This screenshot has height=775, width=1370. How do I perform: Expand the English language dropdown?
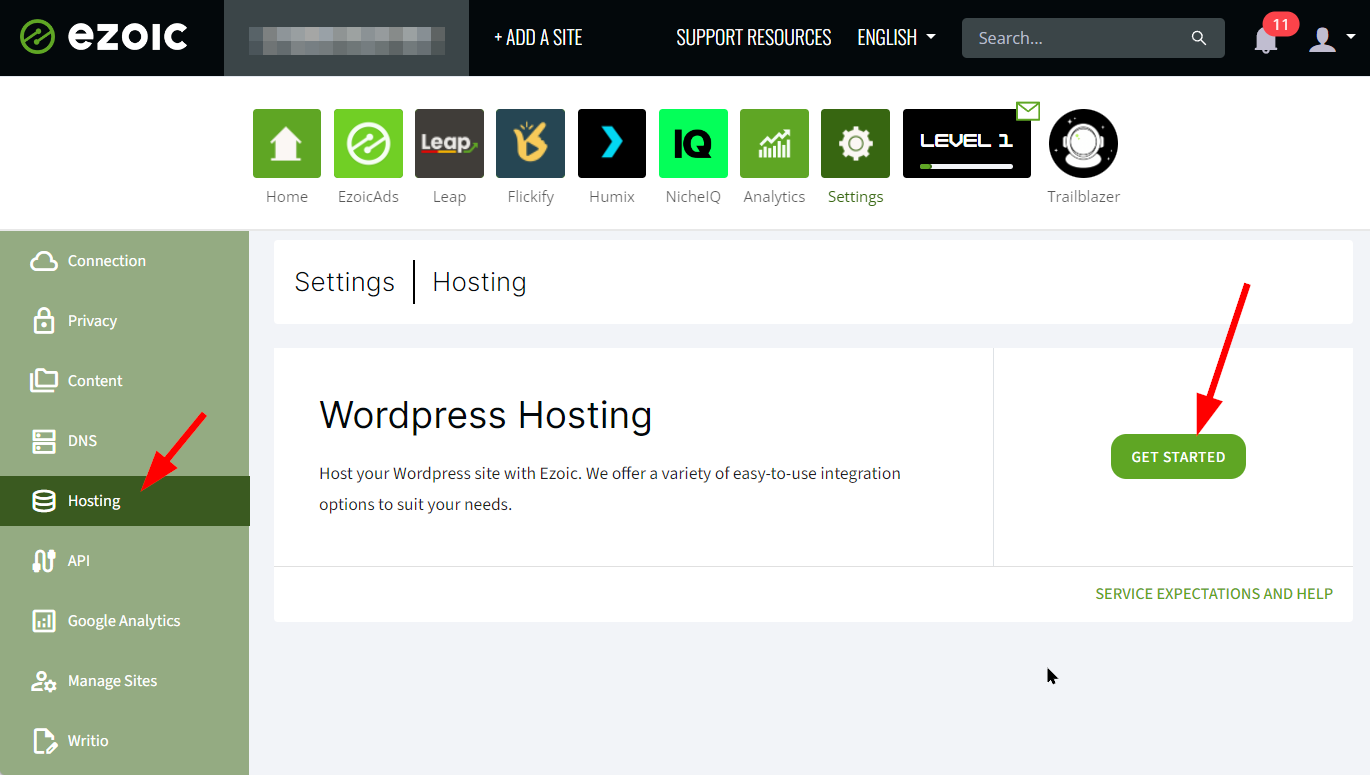point(897,38)
